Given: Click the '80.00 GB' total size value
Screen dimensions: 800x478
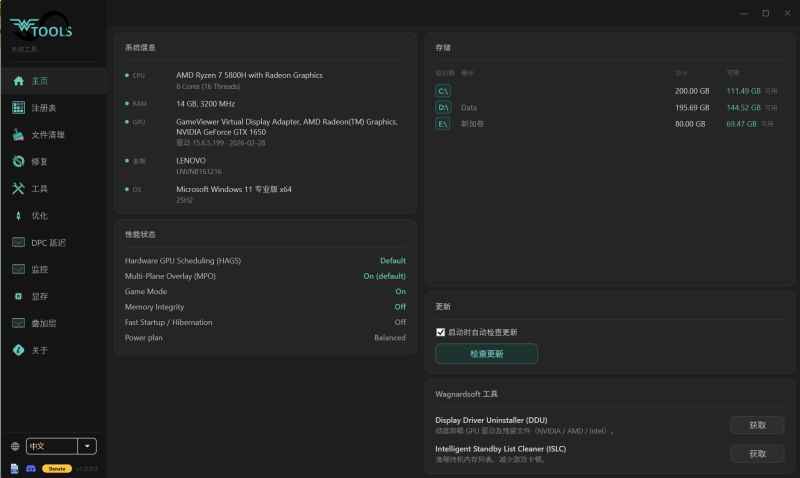Looking at the screenshot, I should [x=690, y=124].
